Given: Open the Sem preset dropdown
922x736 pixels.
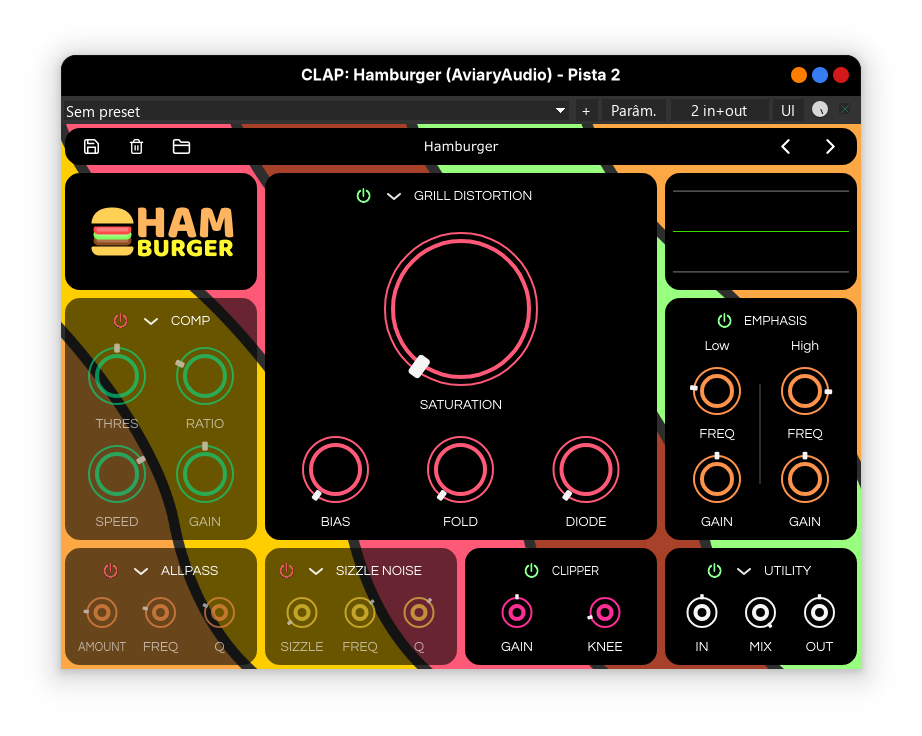Looking at the screenshot, I should click(316, 111).
